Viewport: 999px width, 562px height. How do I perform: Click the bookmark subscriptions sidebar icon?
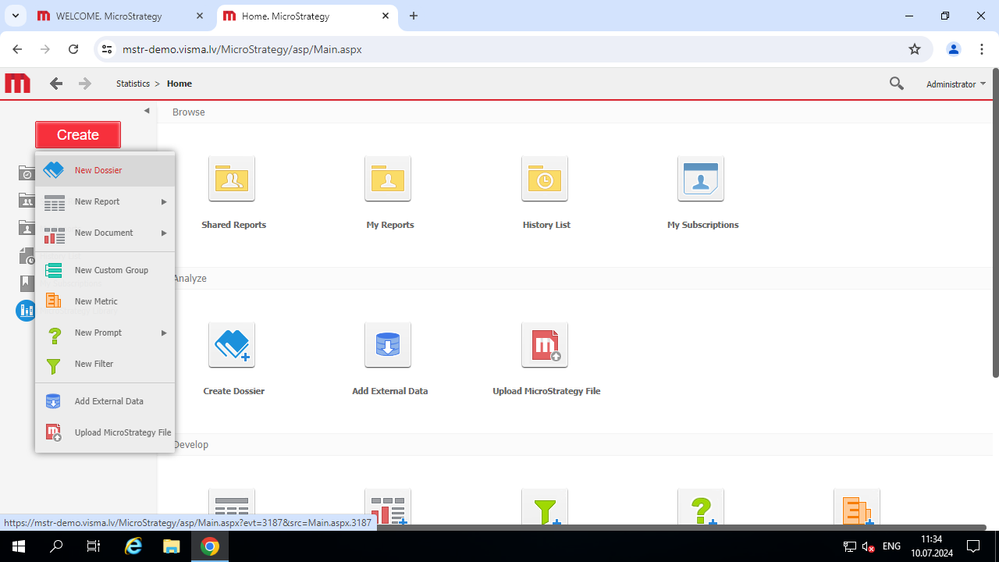click(27, 283)
